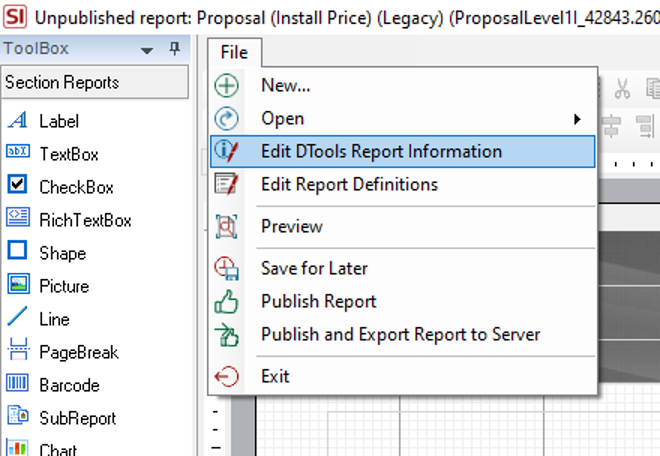The image size is (660, 456).
Task: Click the ToolBox panel title bar
Action: 95,49
